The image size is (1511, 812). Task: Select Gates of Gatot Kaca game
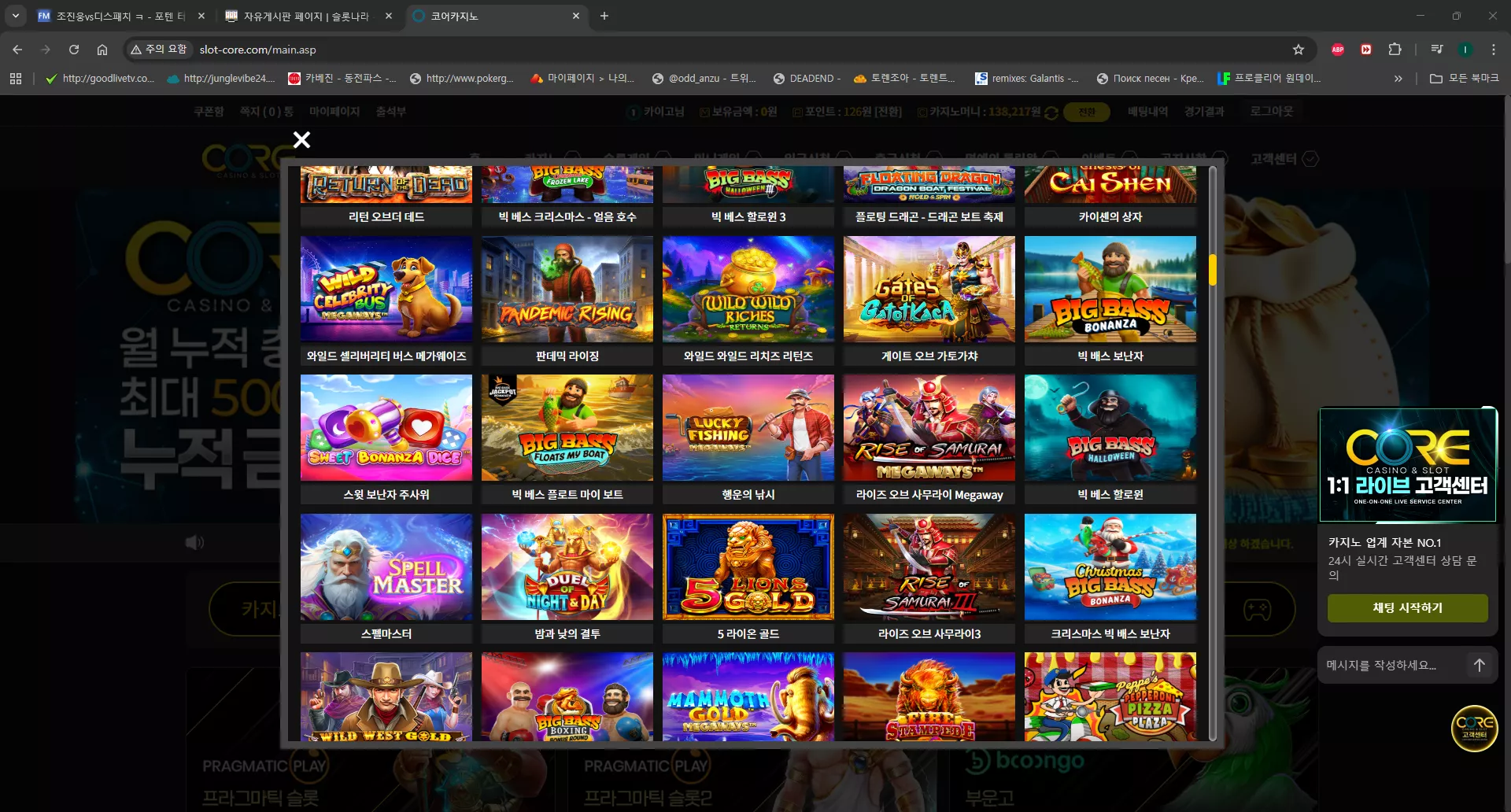pyautogui.click(x=929, y=289)
